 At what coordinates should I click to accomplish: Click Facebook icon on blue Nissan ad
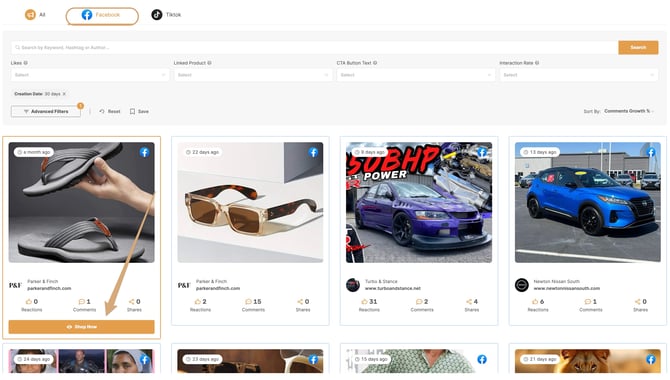click(x=651, y=152)
